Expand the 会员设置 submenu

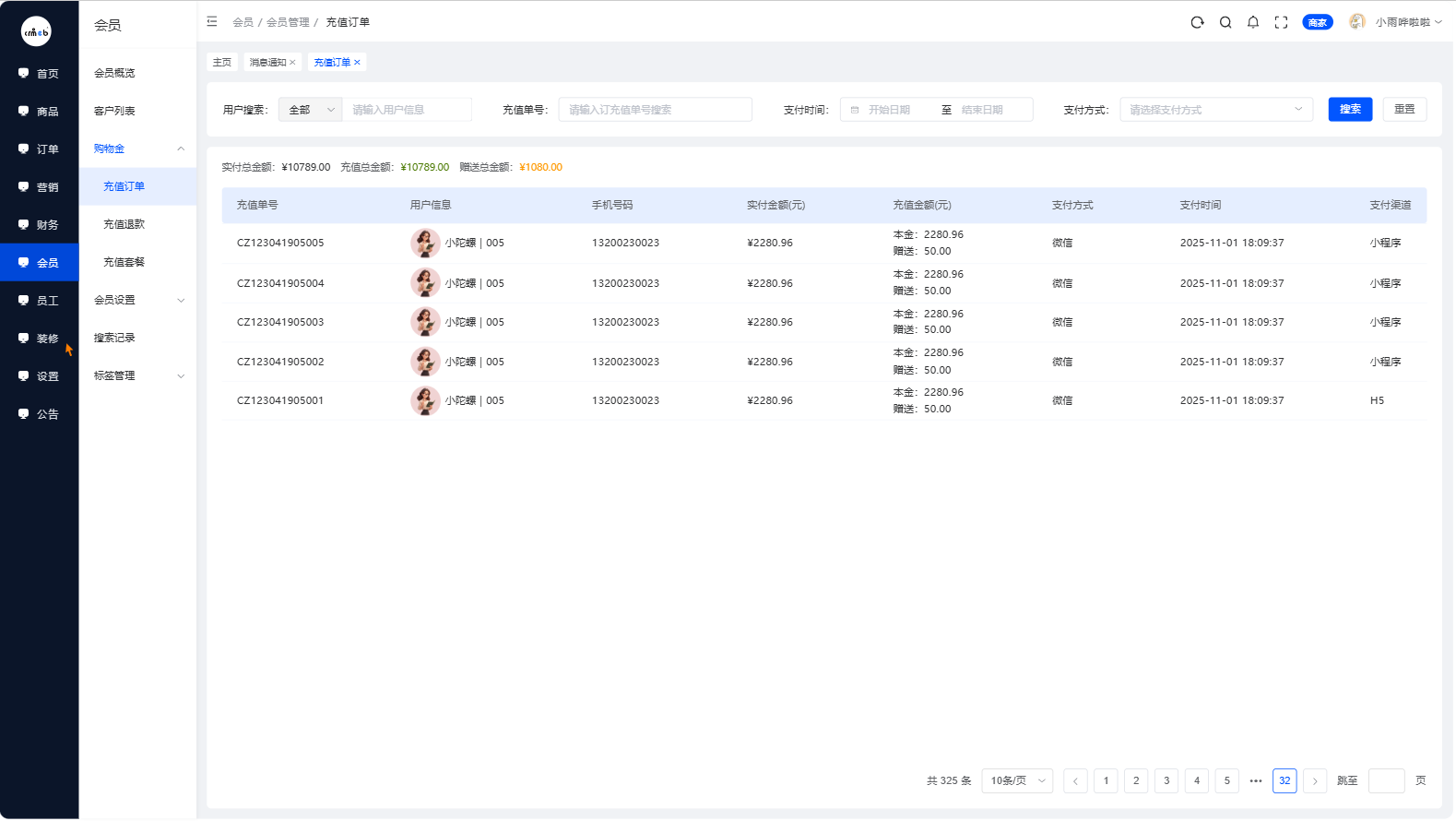coord(137,300)
